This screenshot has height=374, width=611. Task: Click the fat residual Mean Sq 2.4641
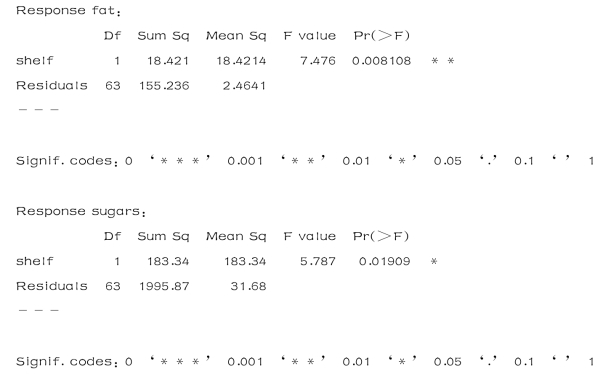(x=244, y=86)
